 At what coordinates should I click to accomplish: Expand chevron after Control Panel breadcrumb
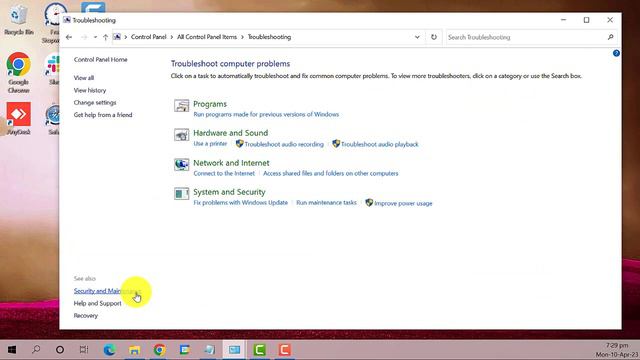pyautogui.click(x=171, y=37)
